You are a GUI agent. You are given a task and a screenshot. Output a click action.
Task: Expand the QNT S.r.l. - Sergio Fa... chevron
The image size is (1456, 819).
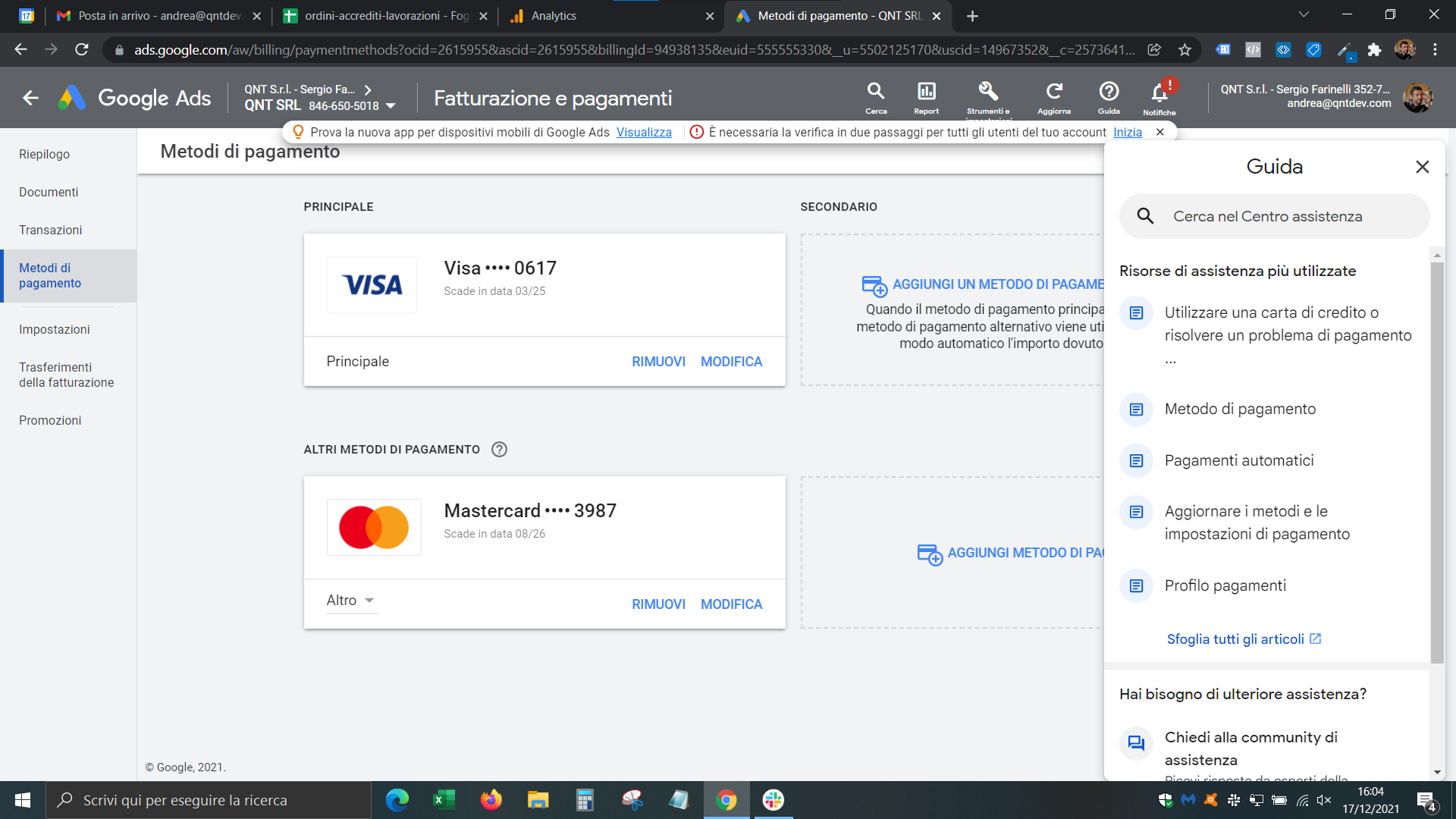click(x=368, y=89)
